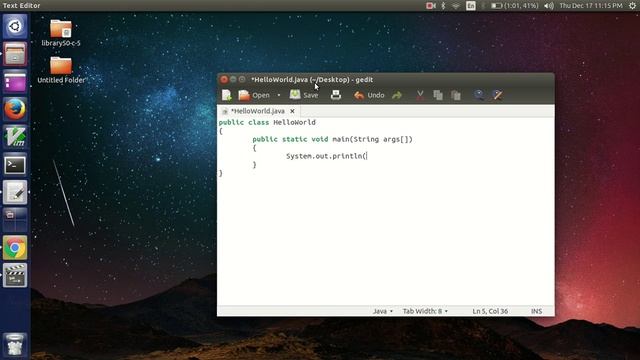Open the find and replace tool
The width and height of the screenshot is (640, 360).
[x=498, y=95]
